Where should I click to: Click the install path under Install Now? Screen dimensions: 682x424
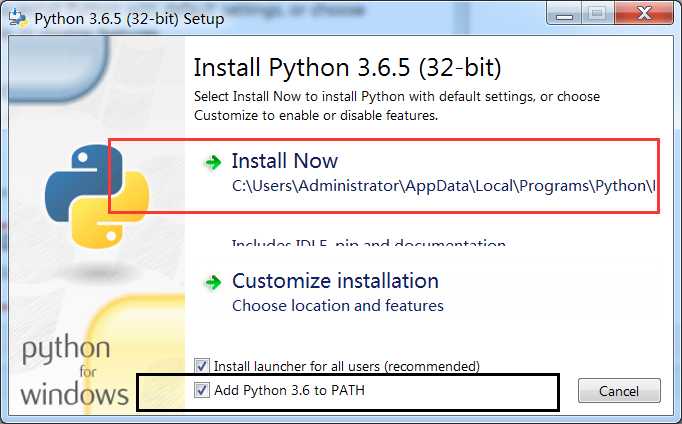443,186
